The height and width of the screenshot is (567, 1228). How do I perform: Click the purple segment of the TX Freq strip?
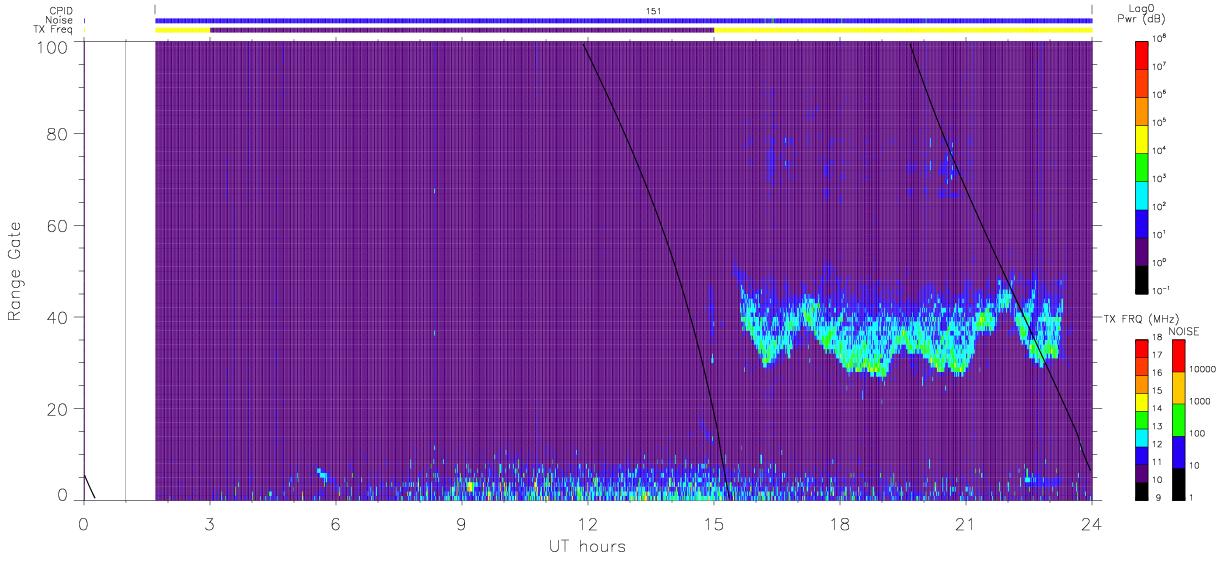(x=462, y=30)
